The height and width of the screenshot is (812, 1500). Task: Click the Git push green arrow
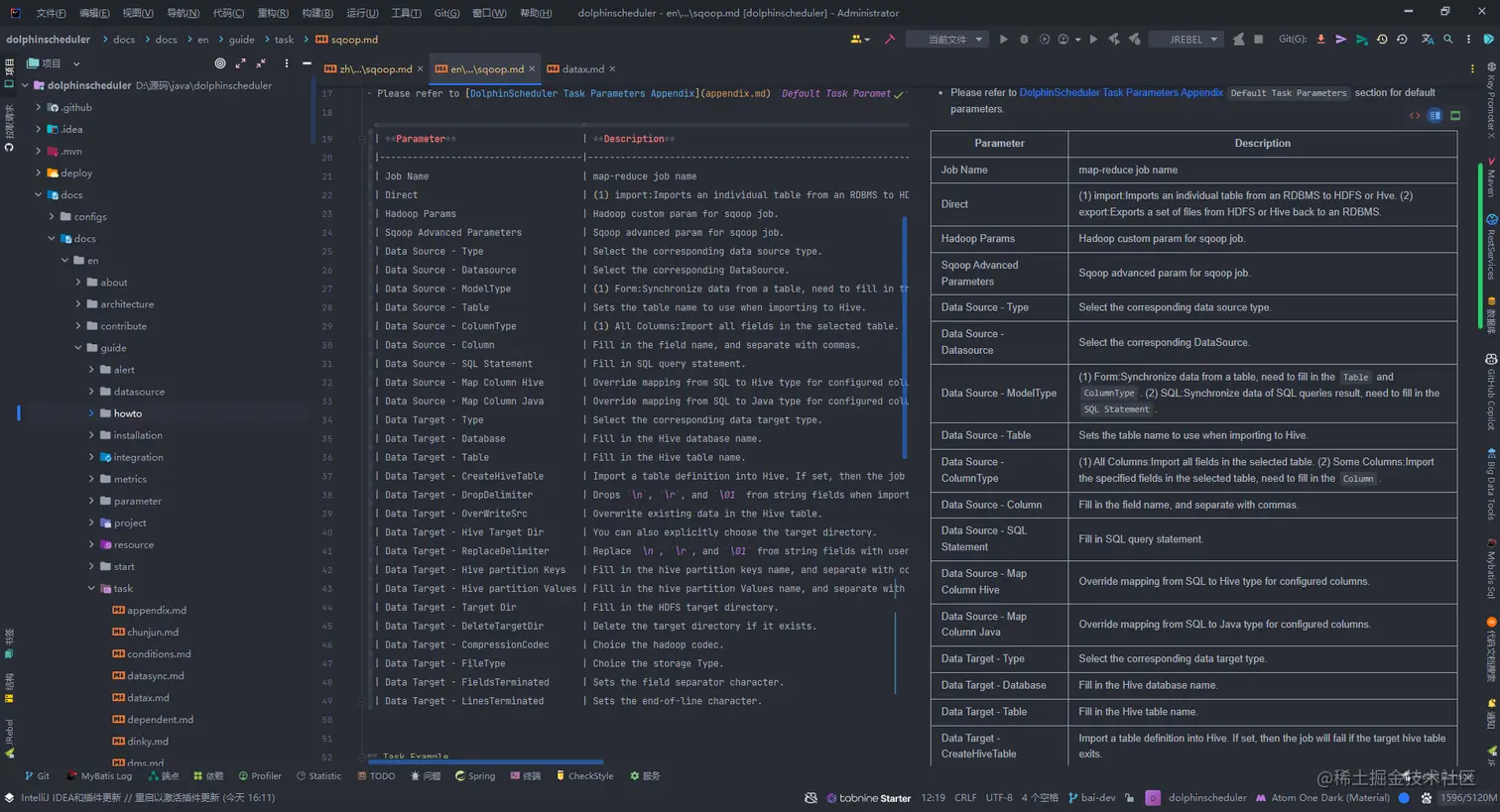coord(1361,40)
